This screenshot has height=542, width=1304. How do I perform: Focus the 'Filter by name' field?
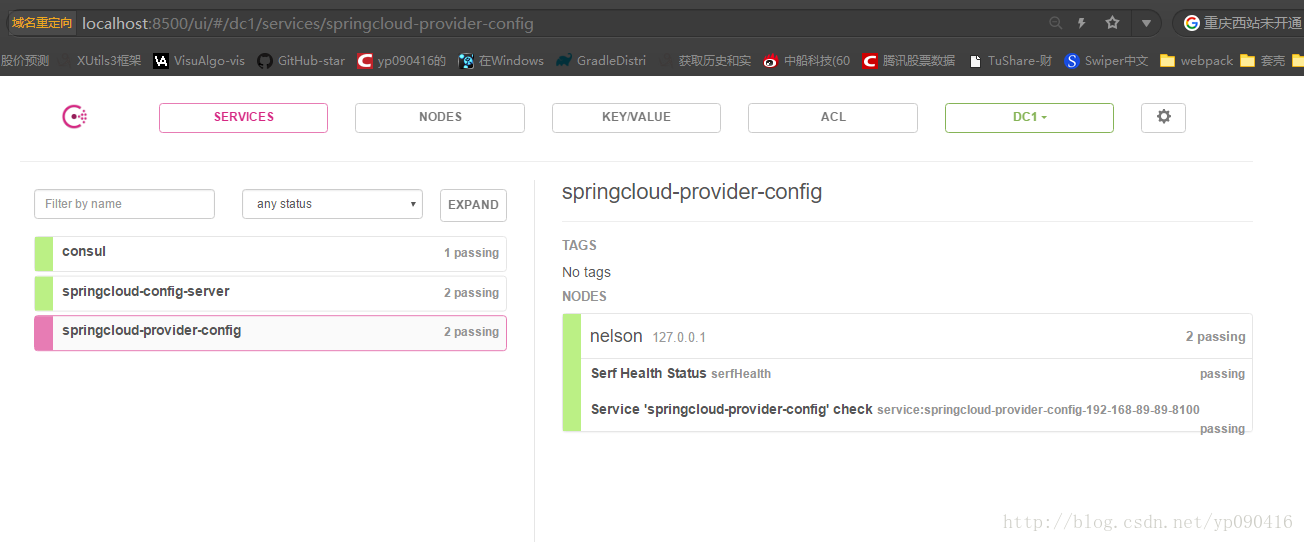124,204
